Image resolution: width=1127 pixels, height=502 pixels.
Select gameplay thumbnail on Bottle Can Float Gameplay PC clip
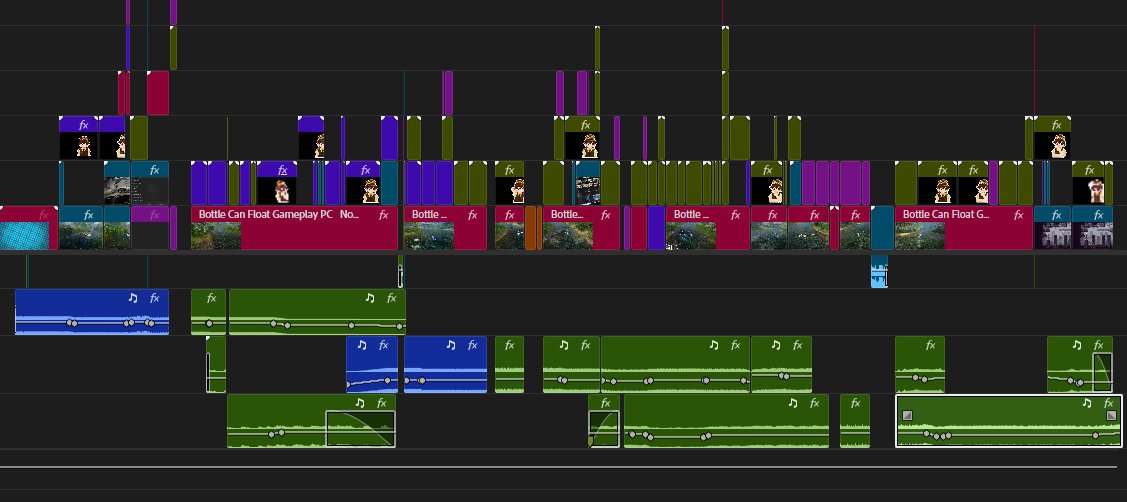coord(216,235)
